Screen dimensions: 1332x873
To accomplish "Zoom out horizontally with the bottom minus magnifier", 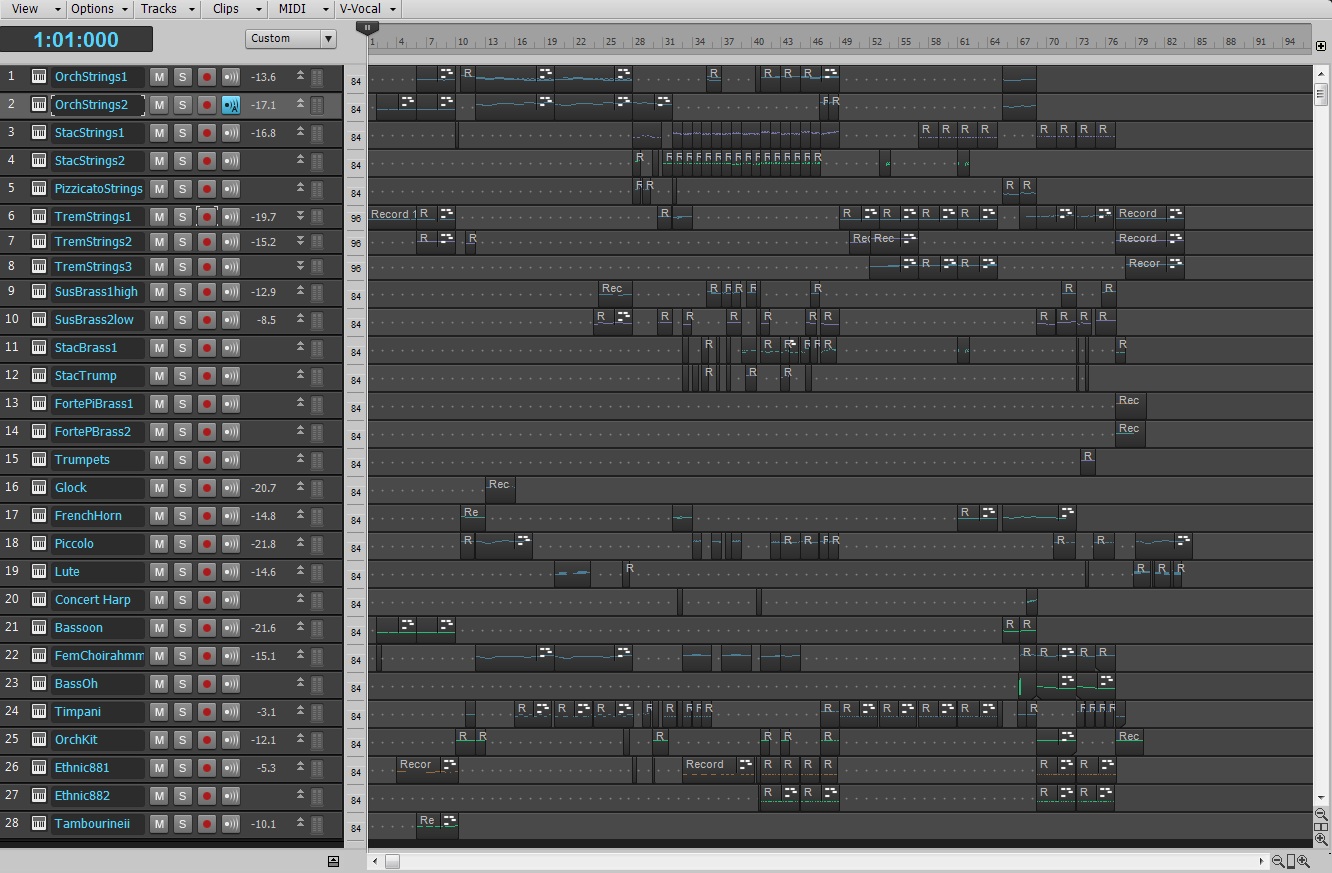I will (x=1278, y=861).
